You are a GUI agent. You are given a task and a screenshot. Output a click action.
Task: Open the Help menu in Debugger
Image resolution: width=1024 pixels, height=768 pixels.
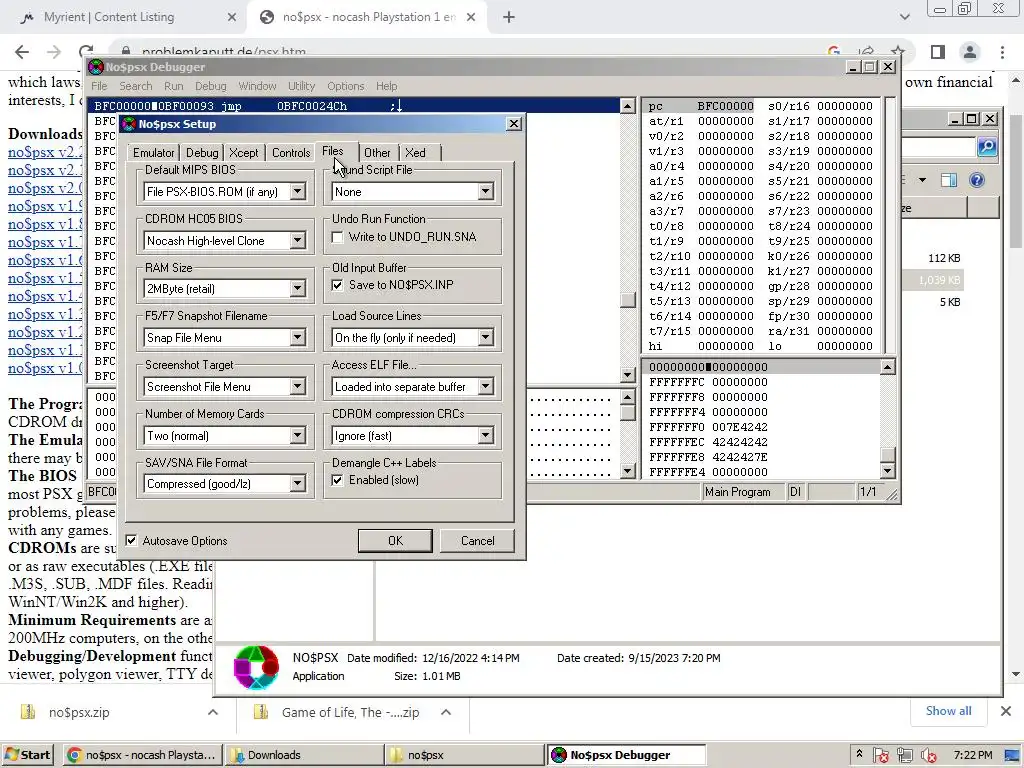[x=386, y=86]
